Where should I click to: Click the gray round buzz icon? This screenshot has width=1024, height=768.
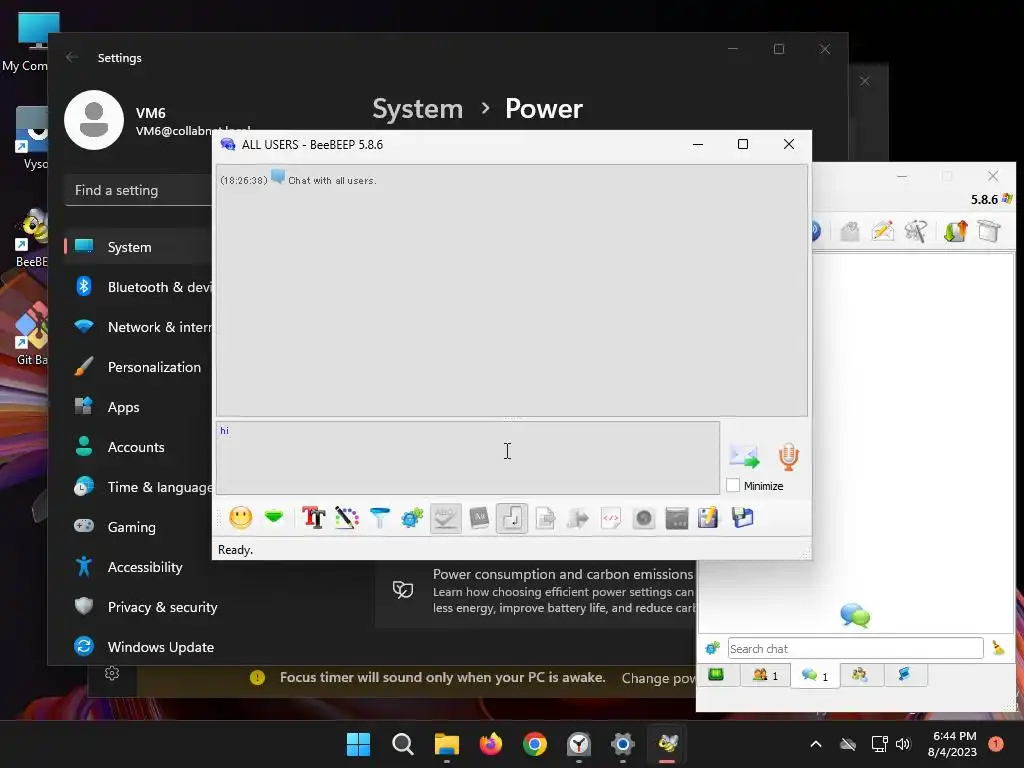643,518
